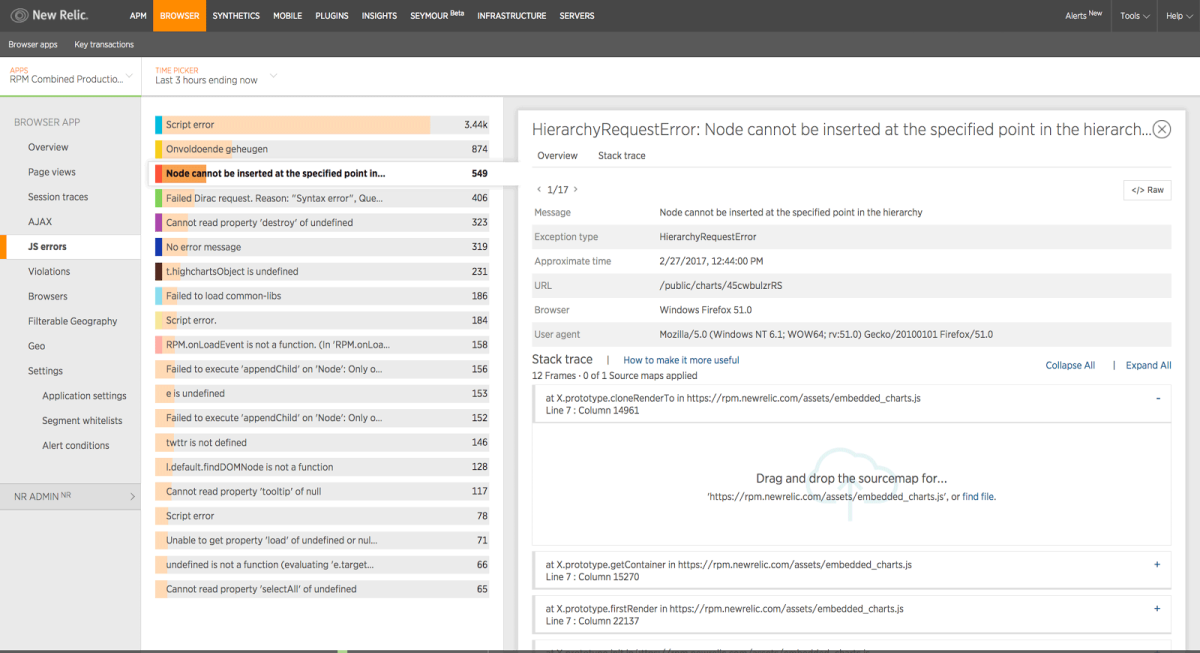Go to Browser apps subnav
Screen dimensions: 1200x653
pyautogui.click(x=33, y=45)
